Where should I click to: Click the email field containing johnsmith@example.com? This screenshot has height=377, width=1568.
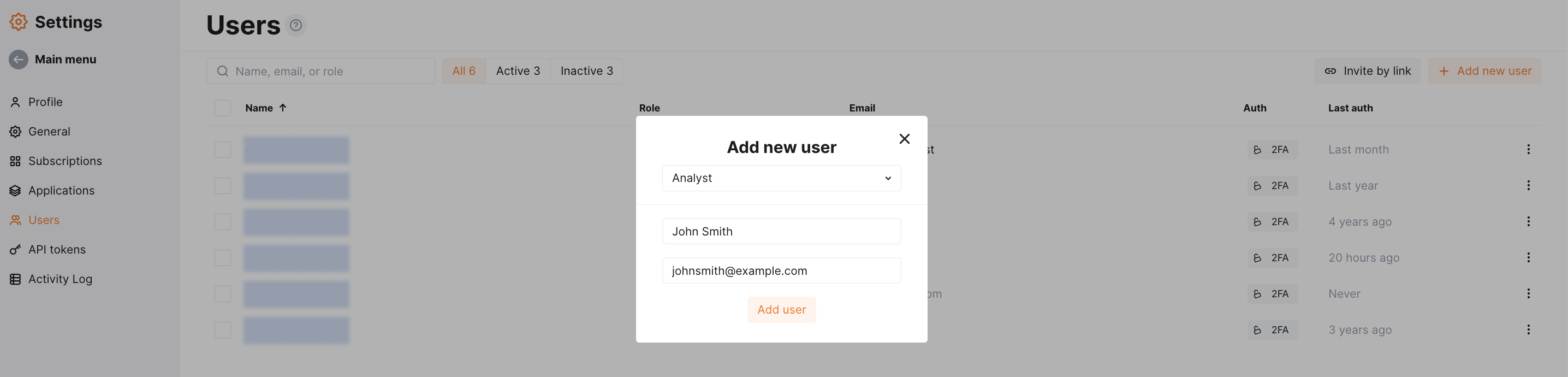coord(781,270)
